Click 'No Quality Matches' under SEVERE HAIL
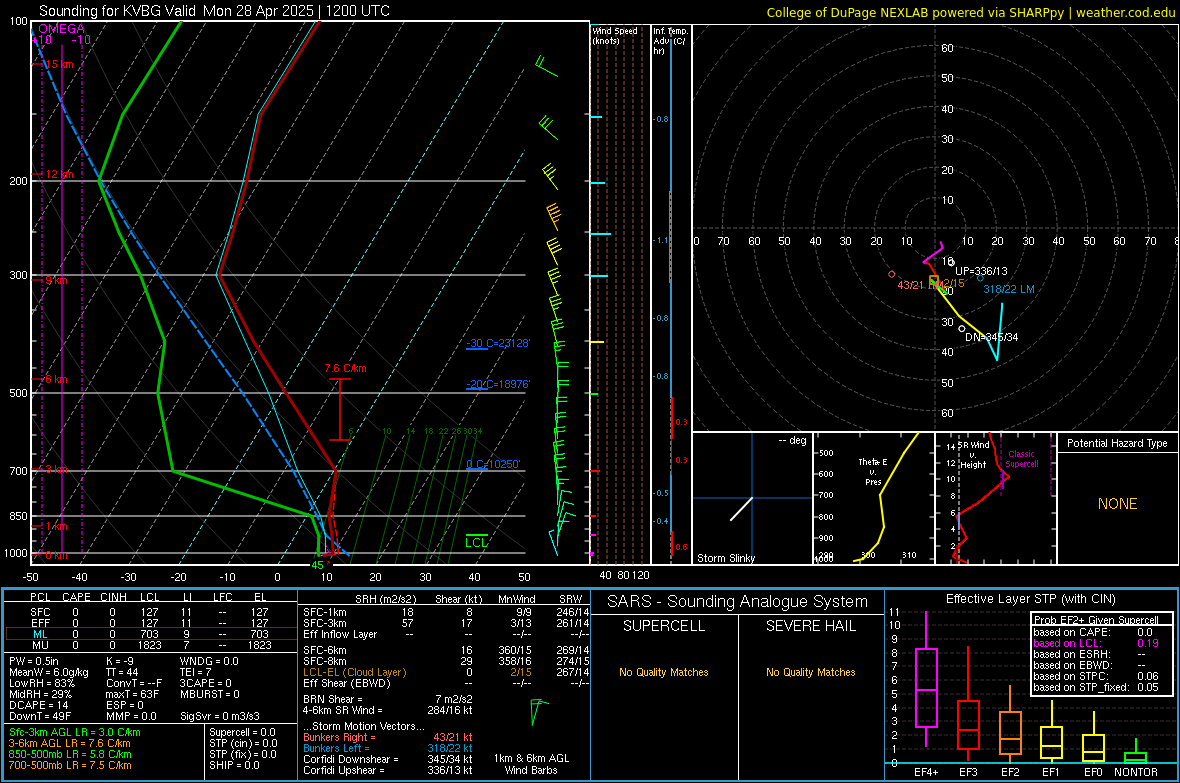This screenshot has height=783, width=1180. pos(810,672)
